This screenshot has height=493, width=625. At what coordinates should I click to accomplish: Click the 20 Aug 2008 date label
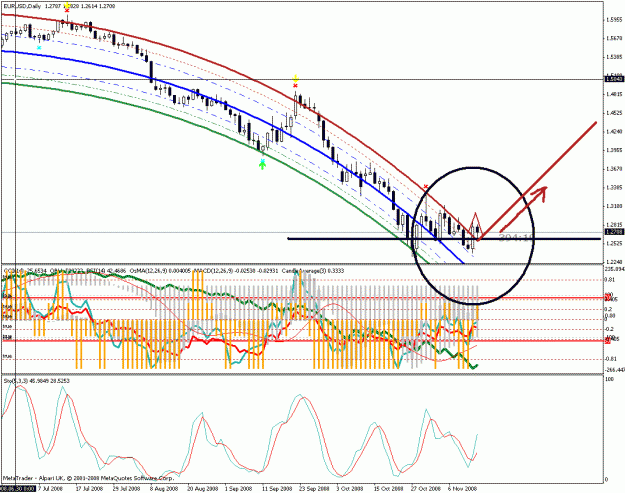click(x=203, y=489)
